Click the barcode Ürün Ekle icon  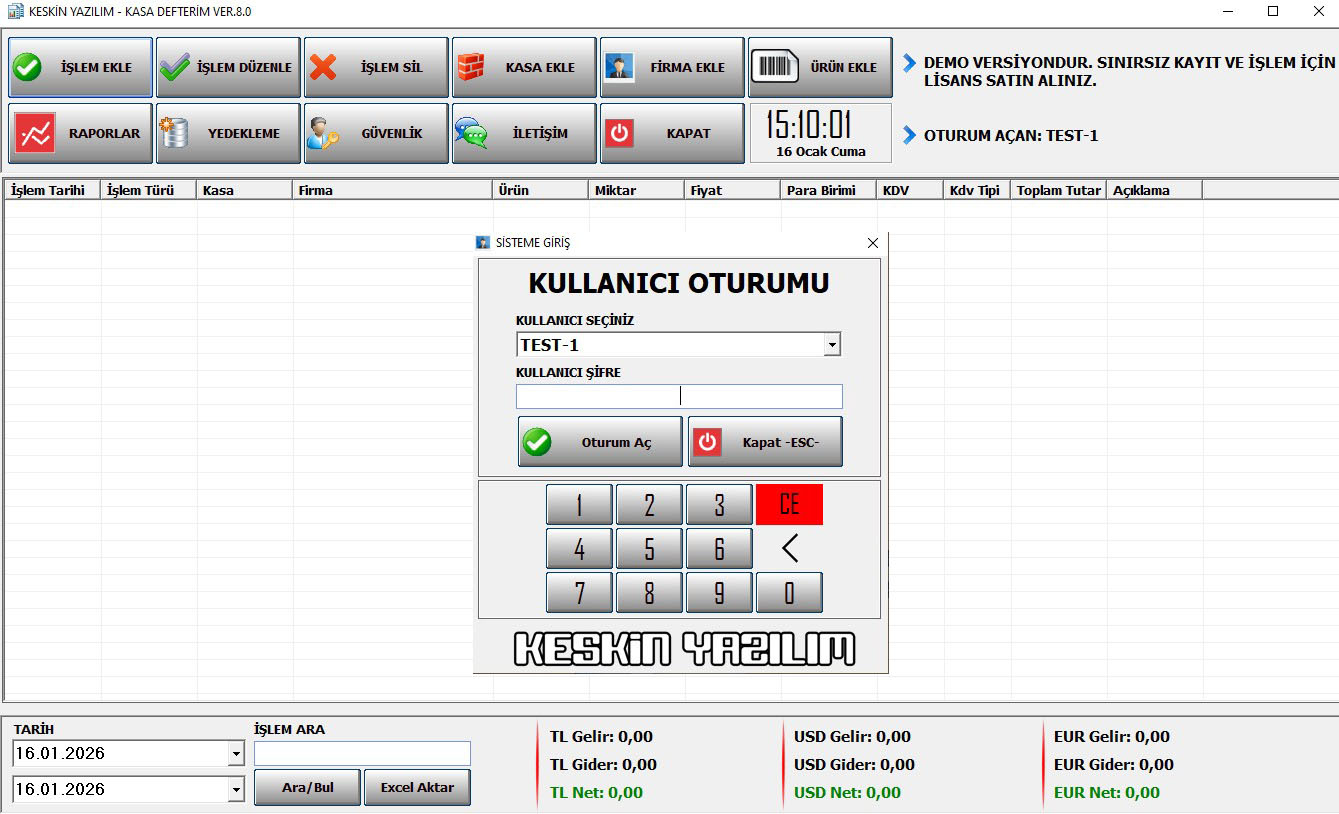pos(776,68)
